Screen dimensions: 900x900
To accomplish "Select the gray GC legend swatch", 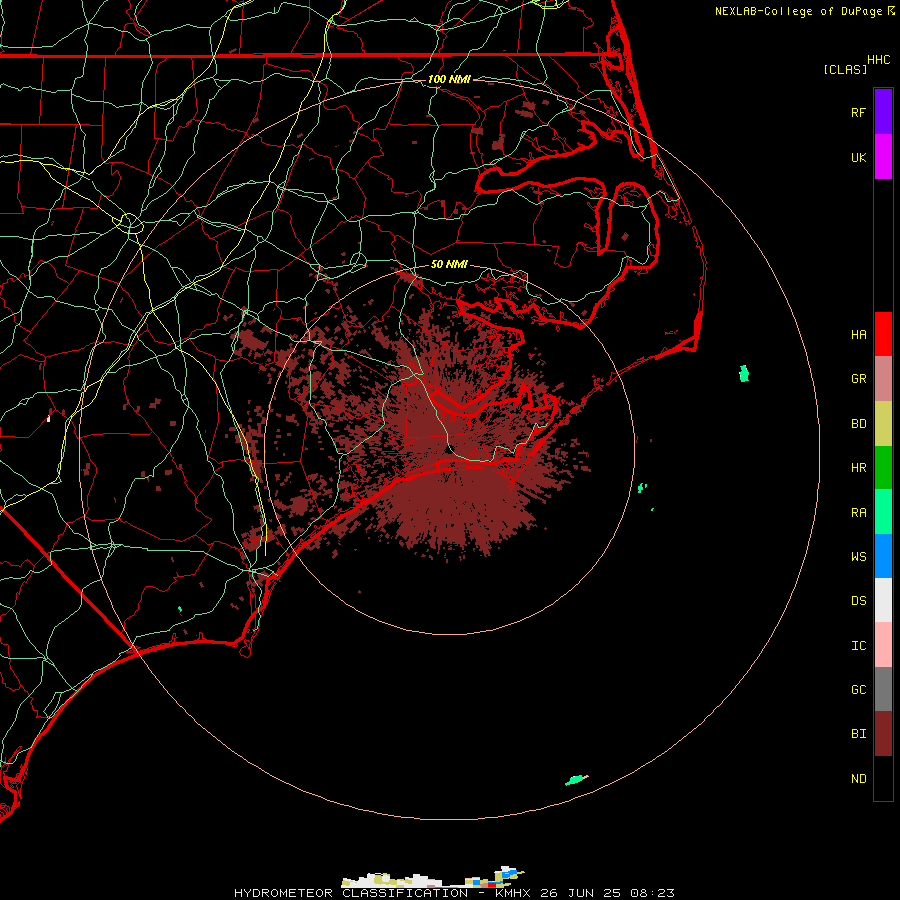I will coord(883,689).
